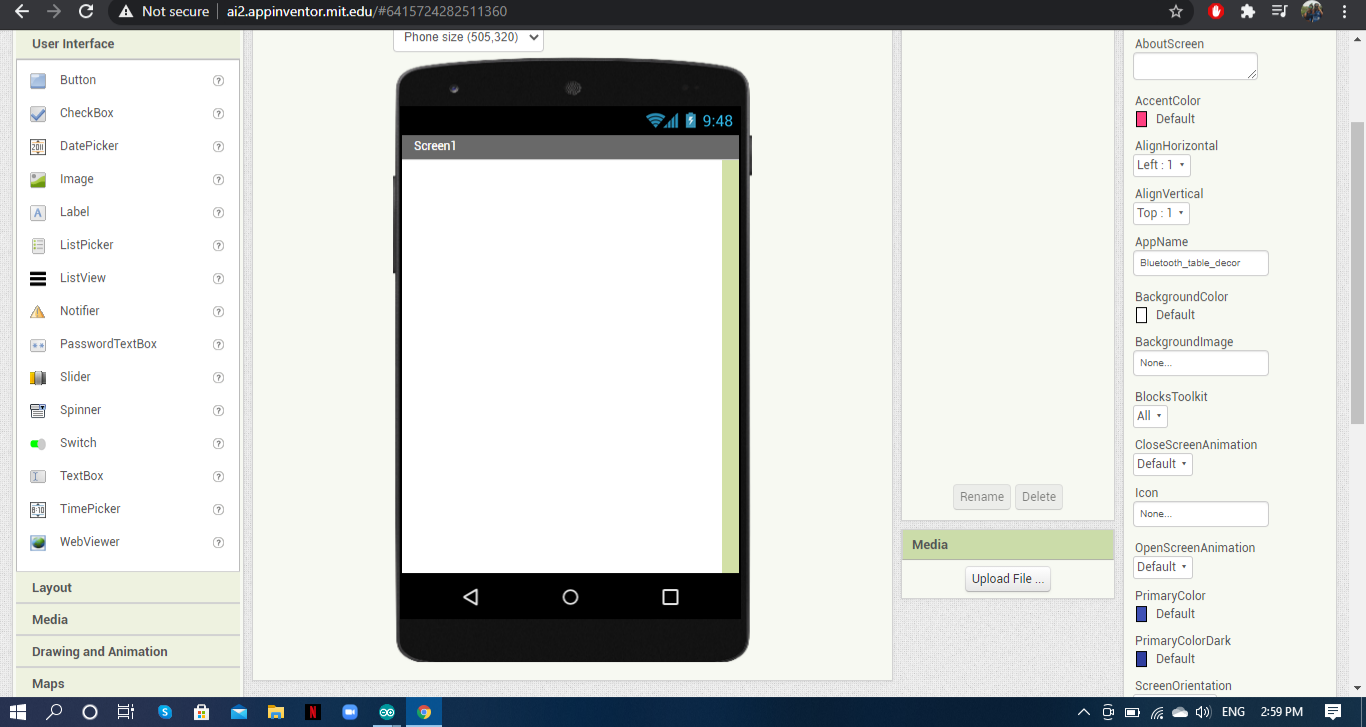Image resolution: width=1366 pixels, height=727 pixels.
Task: Click the Button component icon in palette
Action: [38, 81]
